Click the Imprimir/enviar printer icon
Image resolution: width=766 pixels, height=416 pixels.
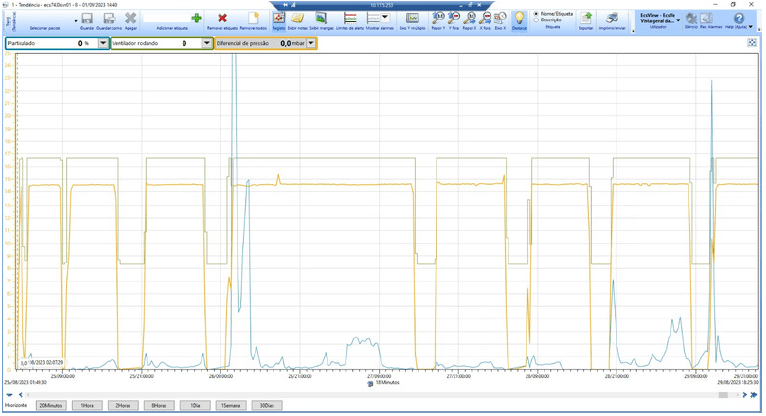[x=612, y=18]
